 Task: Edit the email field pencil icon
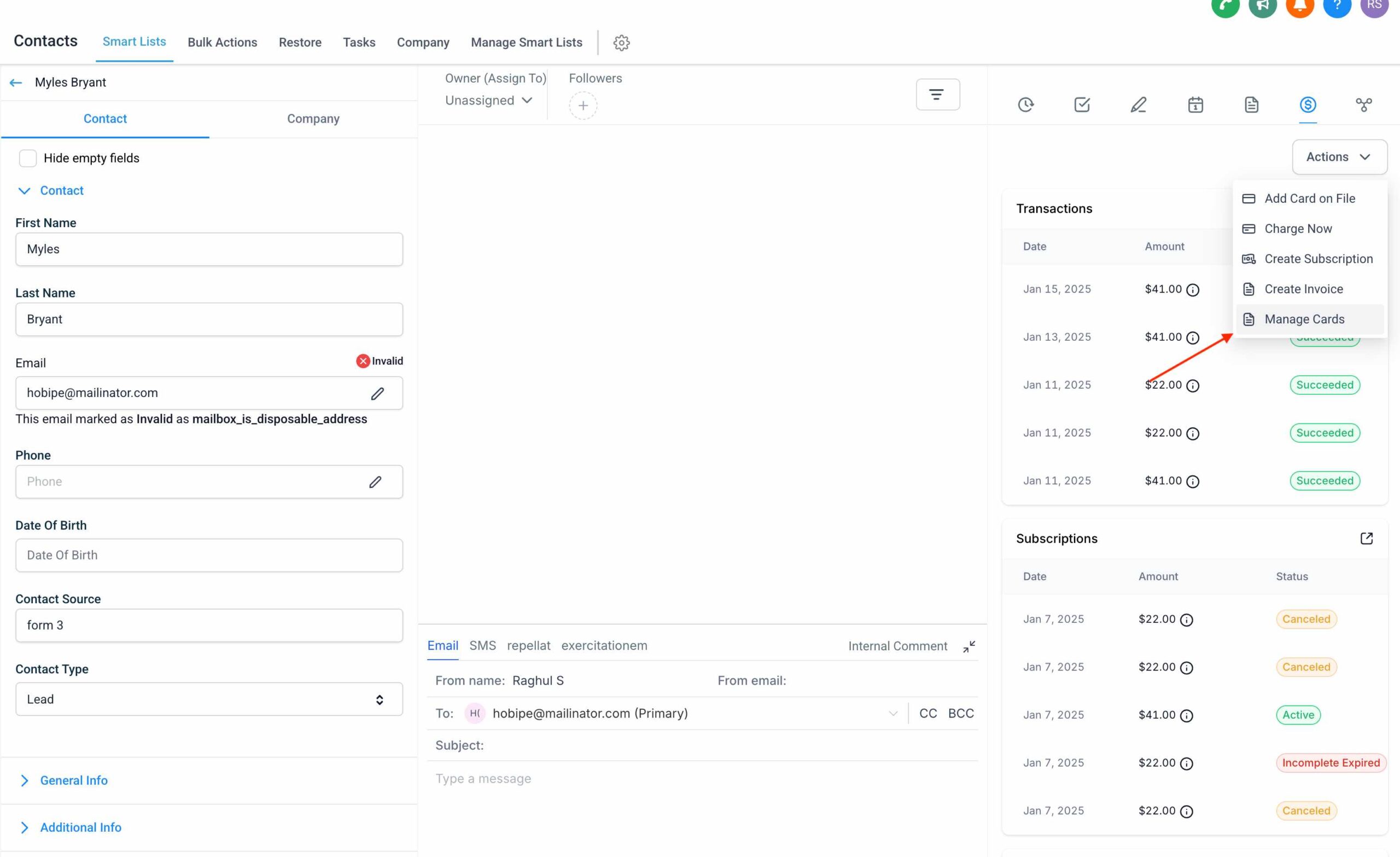[378, 393]
